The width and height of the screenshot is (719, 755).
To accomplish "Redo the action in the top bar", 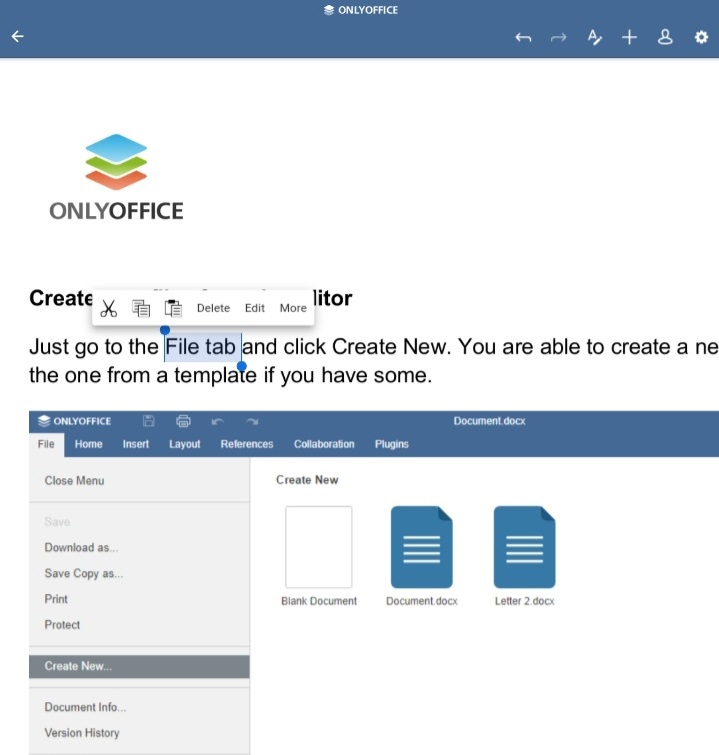I will point(559,37).
